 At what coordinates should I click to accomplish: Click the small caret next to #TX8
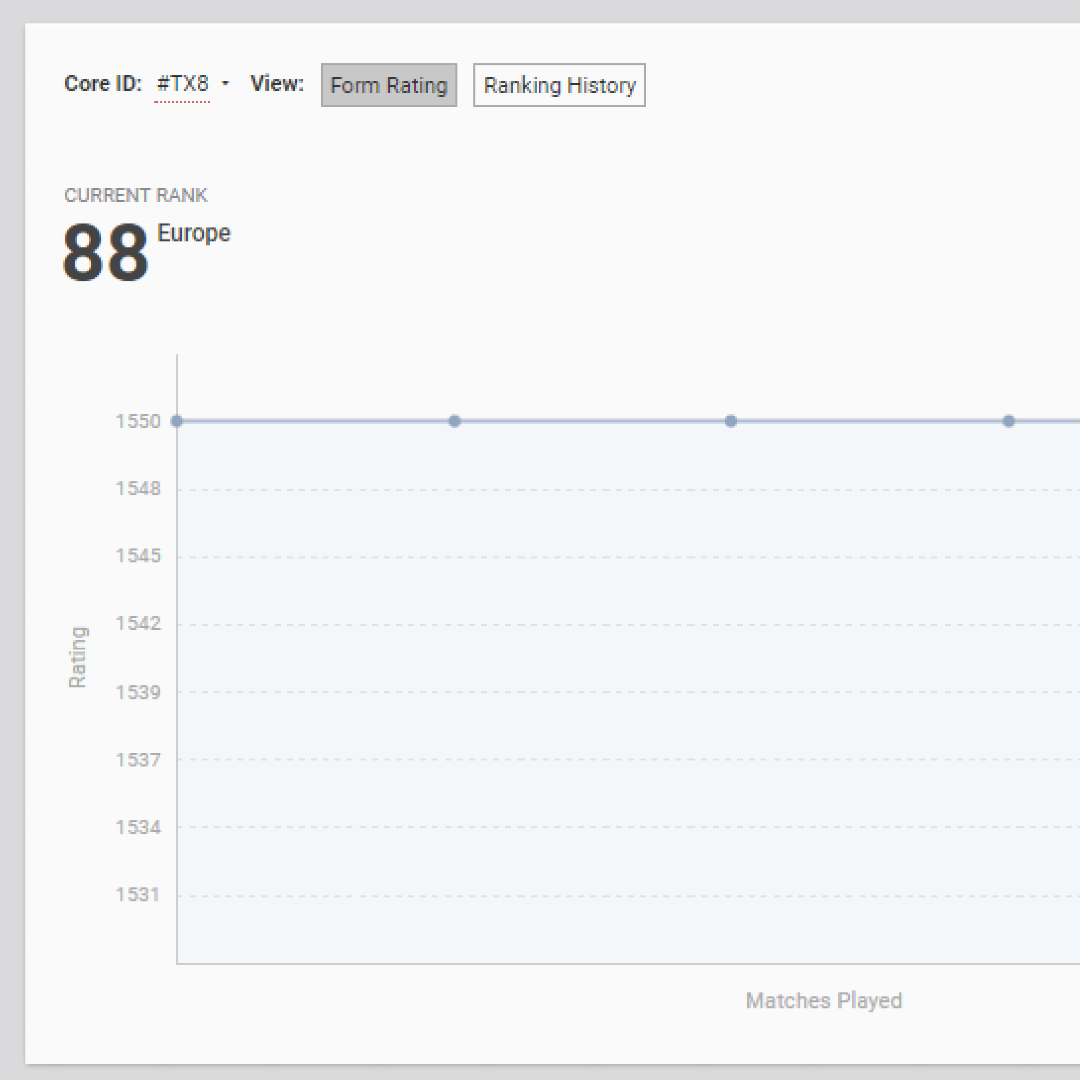[226, 84]
